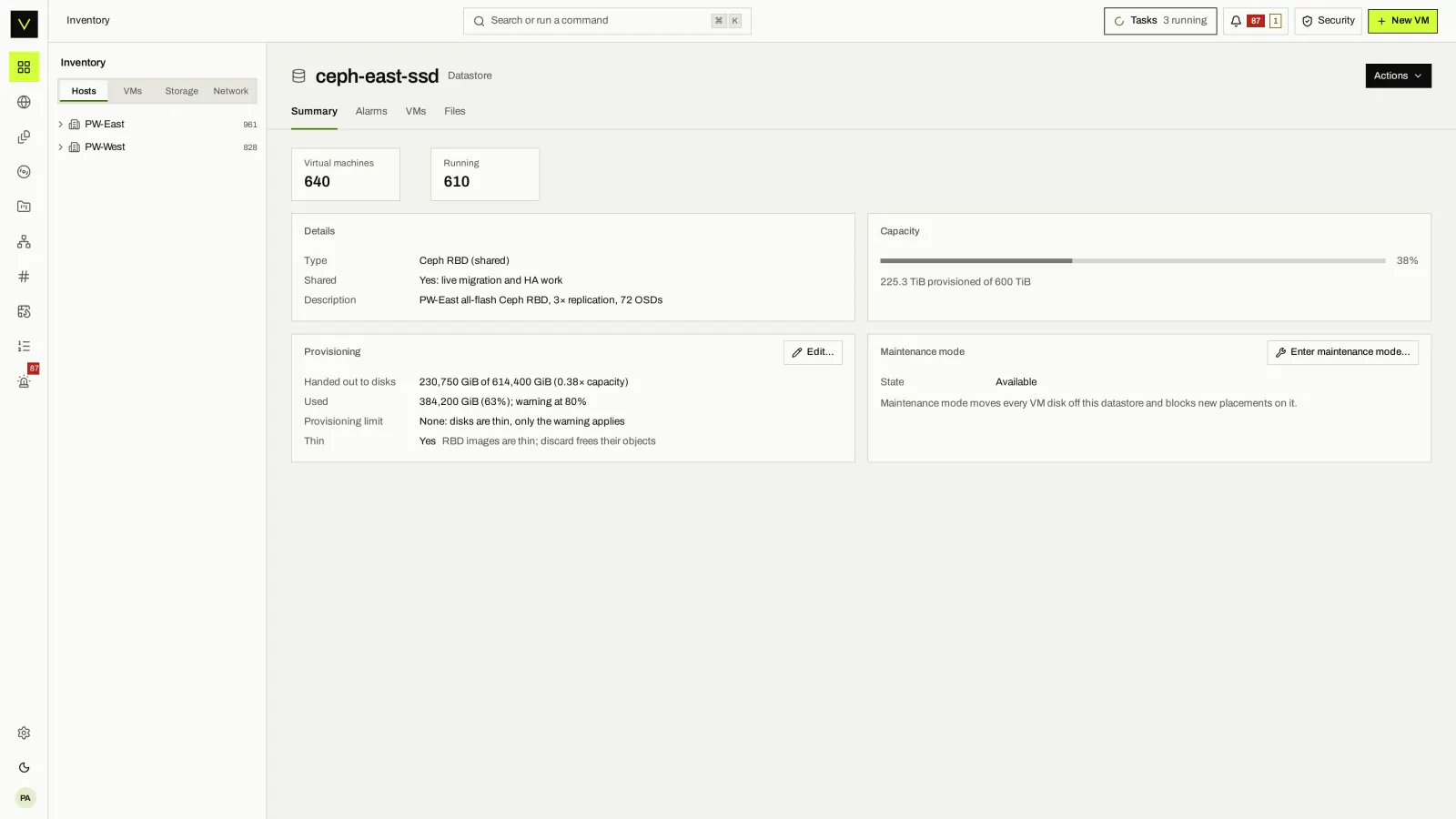Viewport: 1456px width, 819px height.
Task: Open the Alarms tab
Action: coord(371,112)
